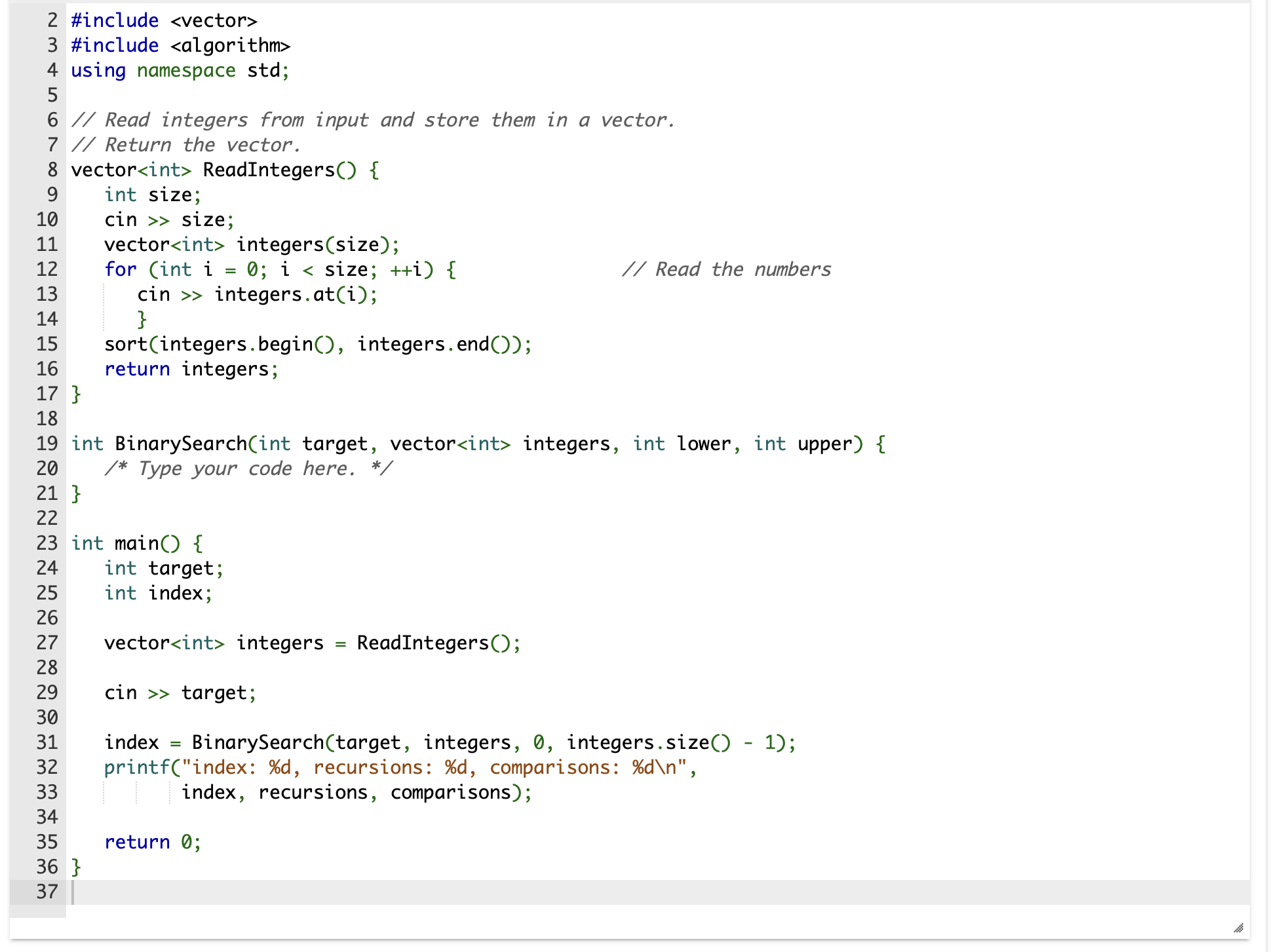Click the cin >> target statement

(180, 693)
